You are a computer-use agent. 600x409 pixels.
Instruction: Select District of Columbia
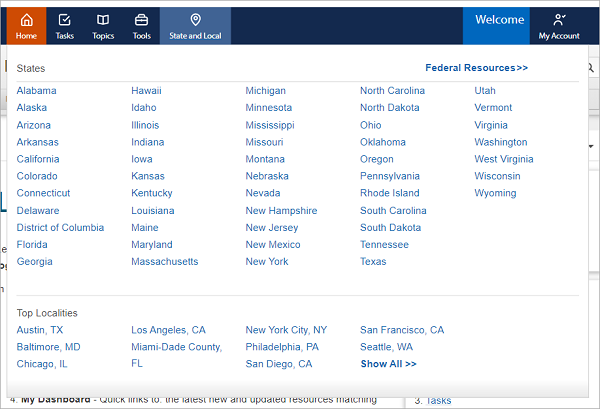(60, 228)
